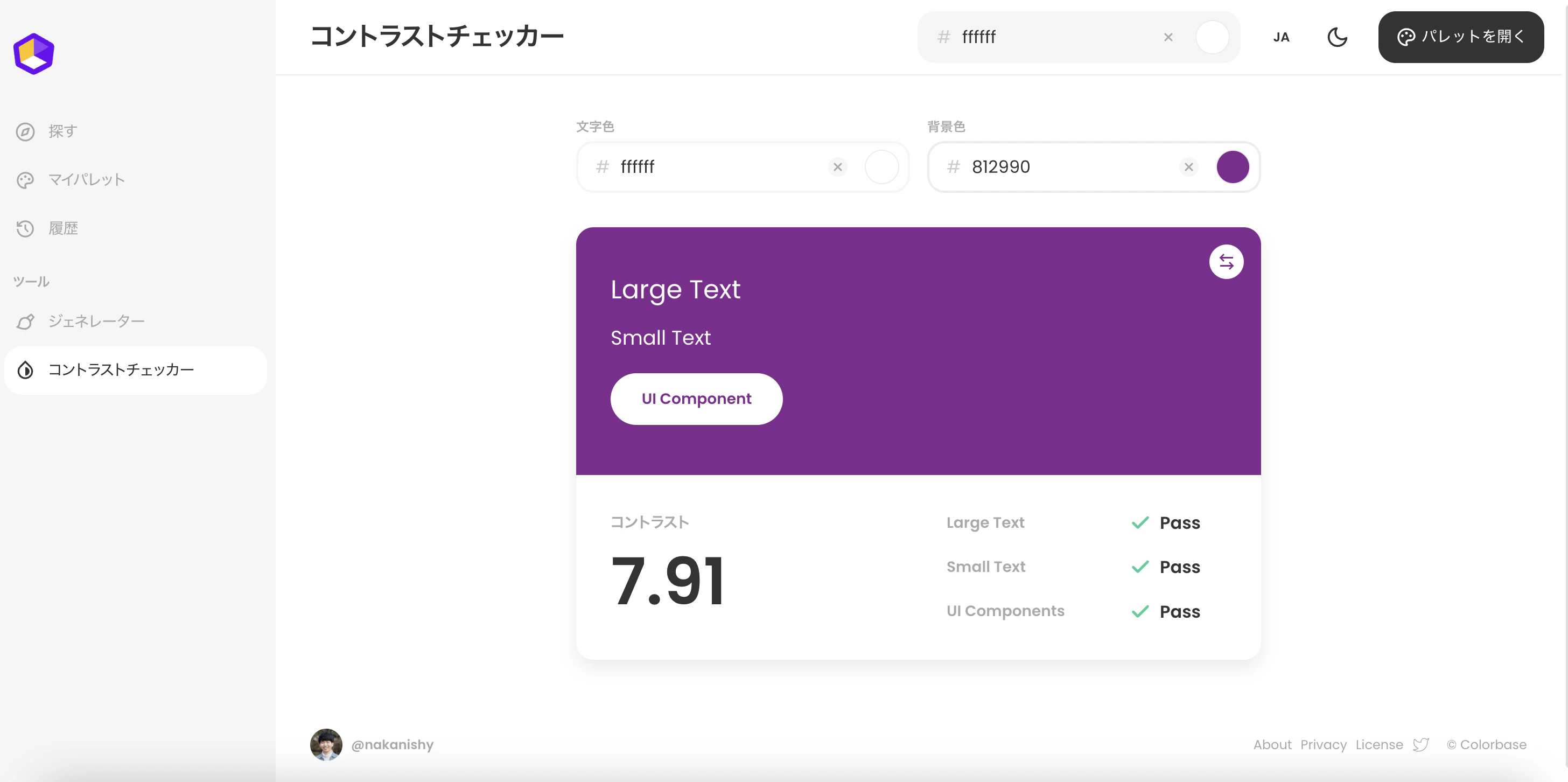This screenshot has height=782, width=1568.
Task: Click the clock icon beside 履歴
Action: point(25,228)
